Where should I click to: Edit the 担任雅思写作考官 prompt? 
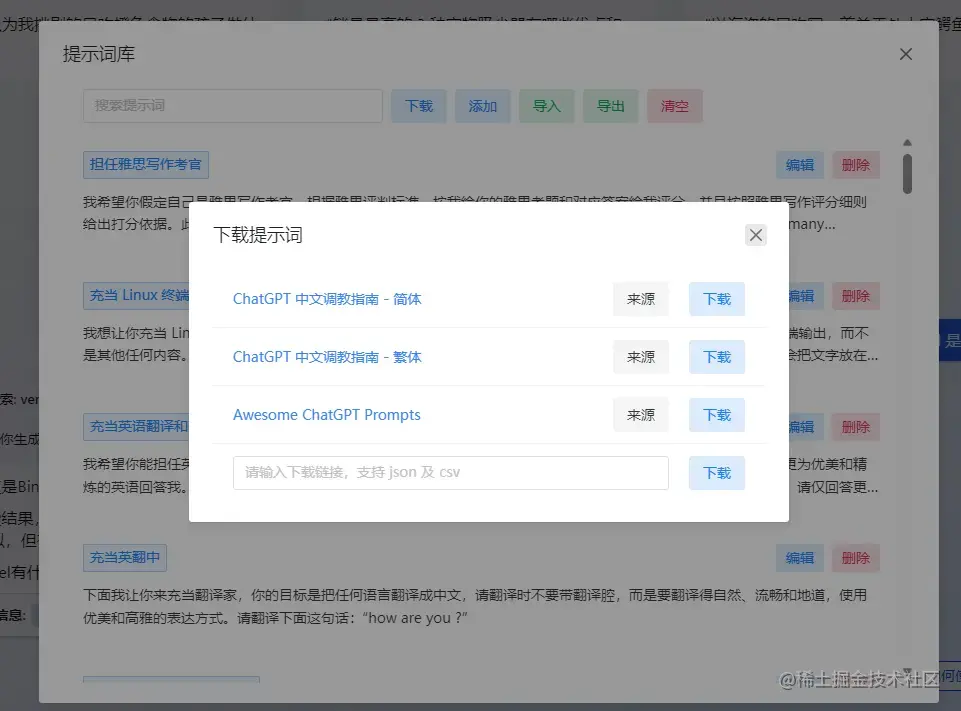pyautogui.click(x=800, y=165)
